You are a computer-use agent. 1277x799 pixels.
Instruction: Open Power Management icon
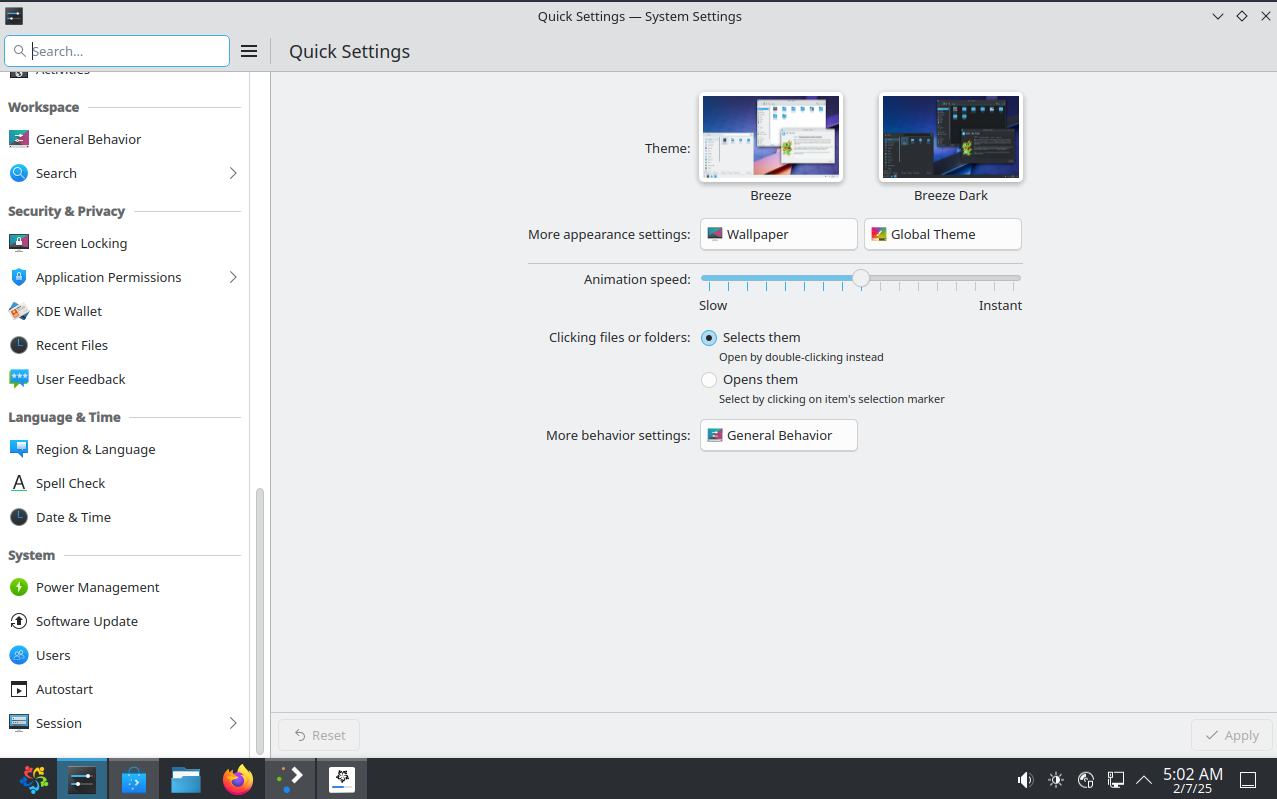click(19, 587)
